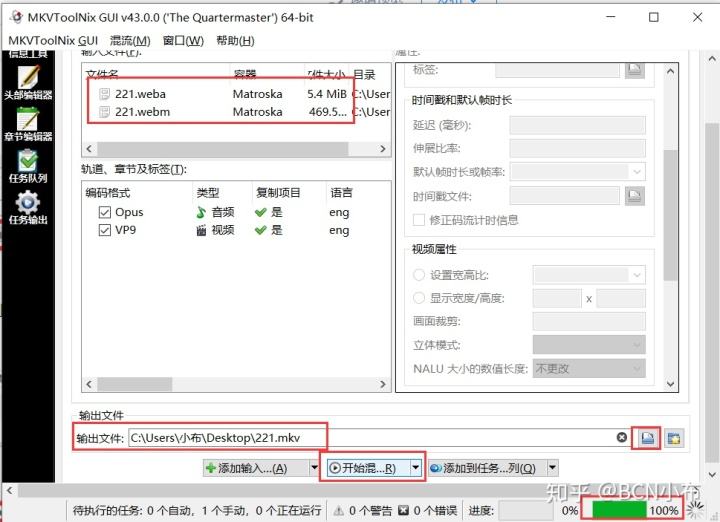Click the 221.webm file icon

(105, 112)
